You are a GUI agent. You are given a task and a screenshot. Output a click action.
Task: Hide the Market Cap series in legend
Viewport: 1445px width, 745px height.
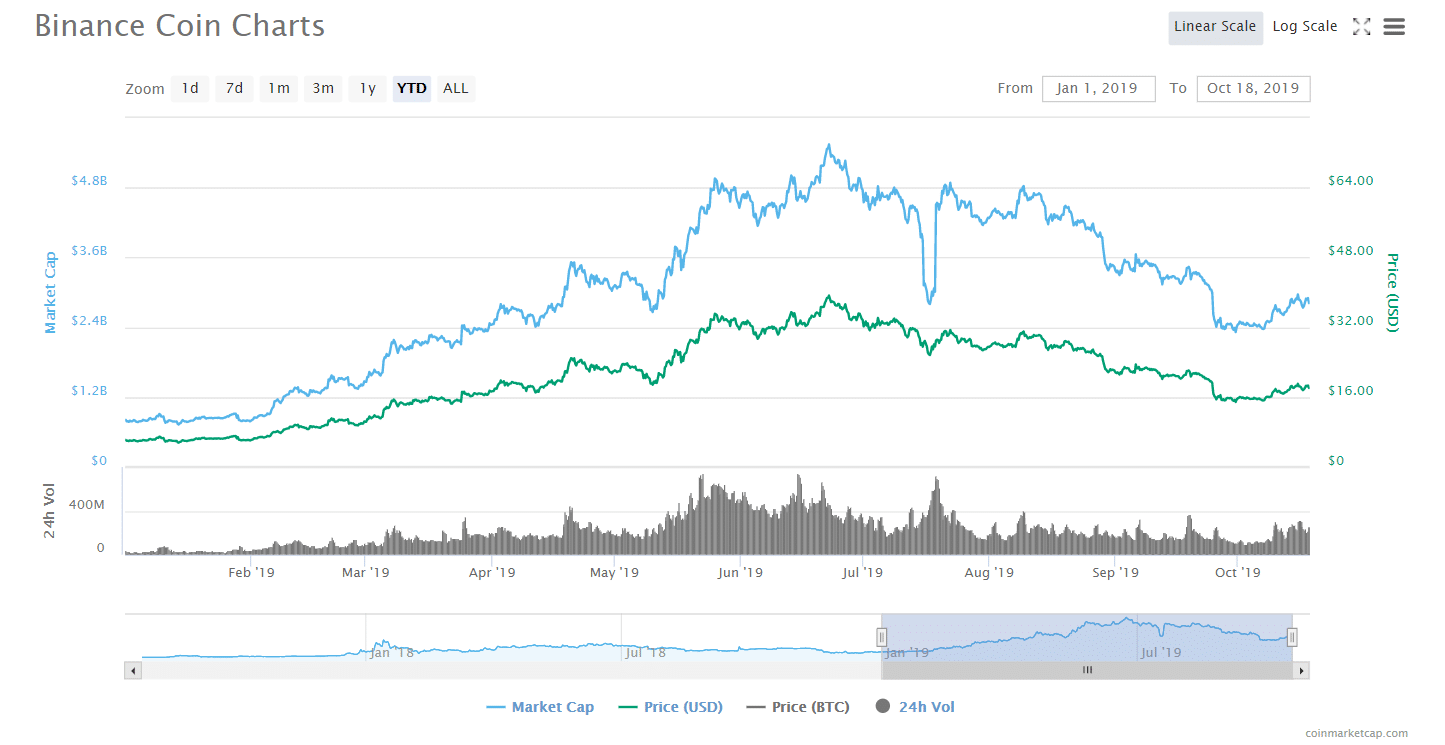pos(541,707)
